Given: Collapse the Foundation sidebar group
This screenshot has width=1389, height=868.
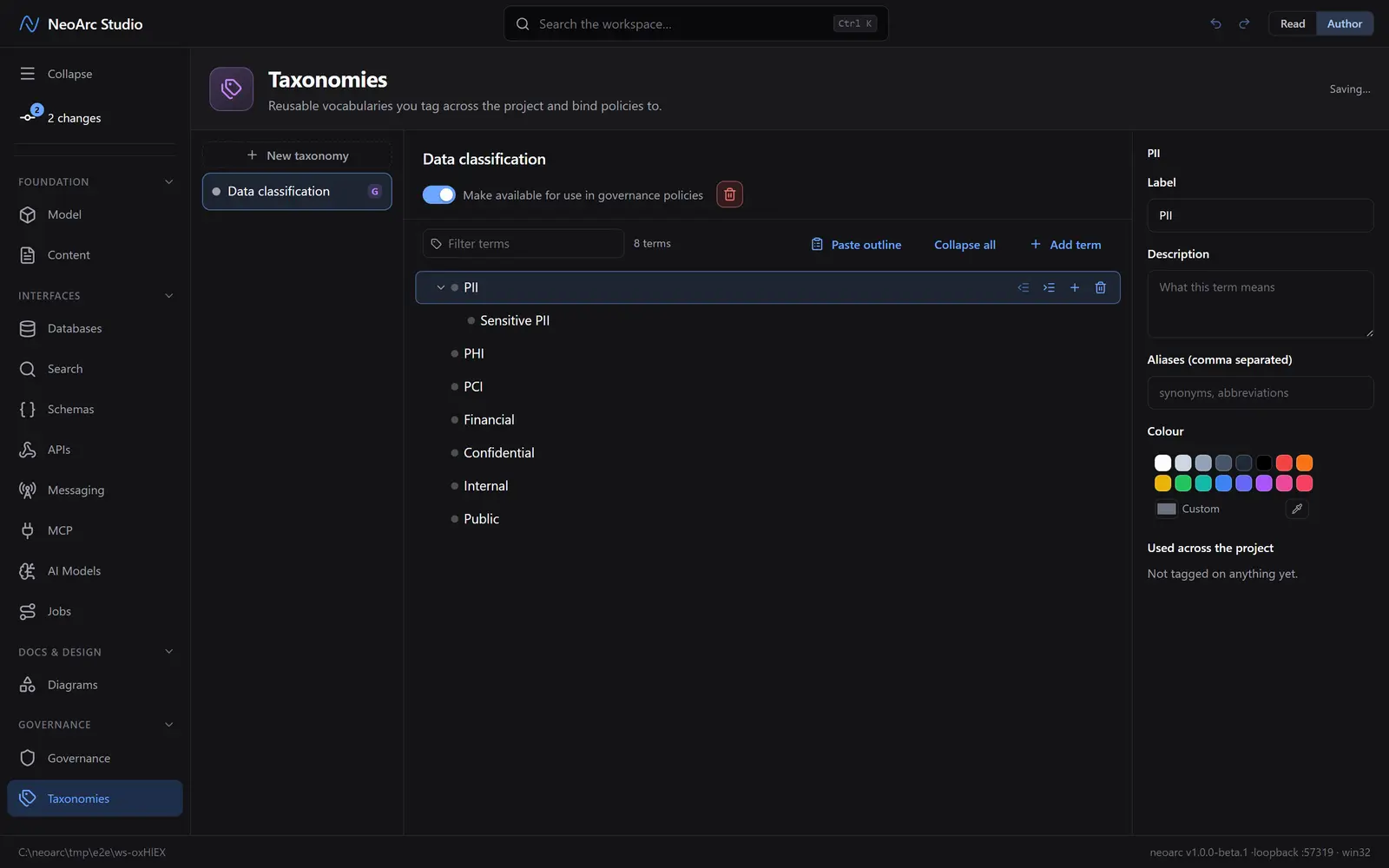Looking at the screenshot, I should click(x=168, y=181).
